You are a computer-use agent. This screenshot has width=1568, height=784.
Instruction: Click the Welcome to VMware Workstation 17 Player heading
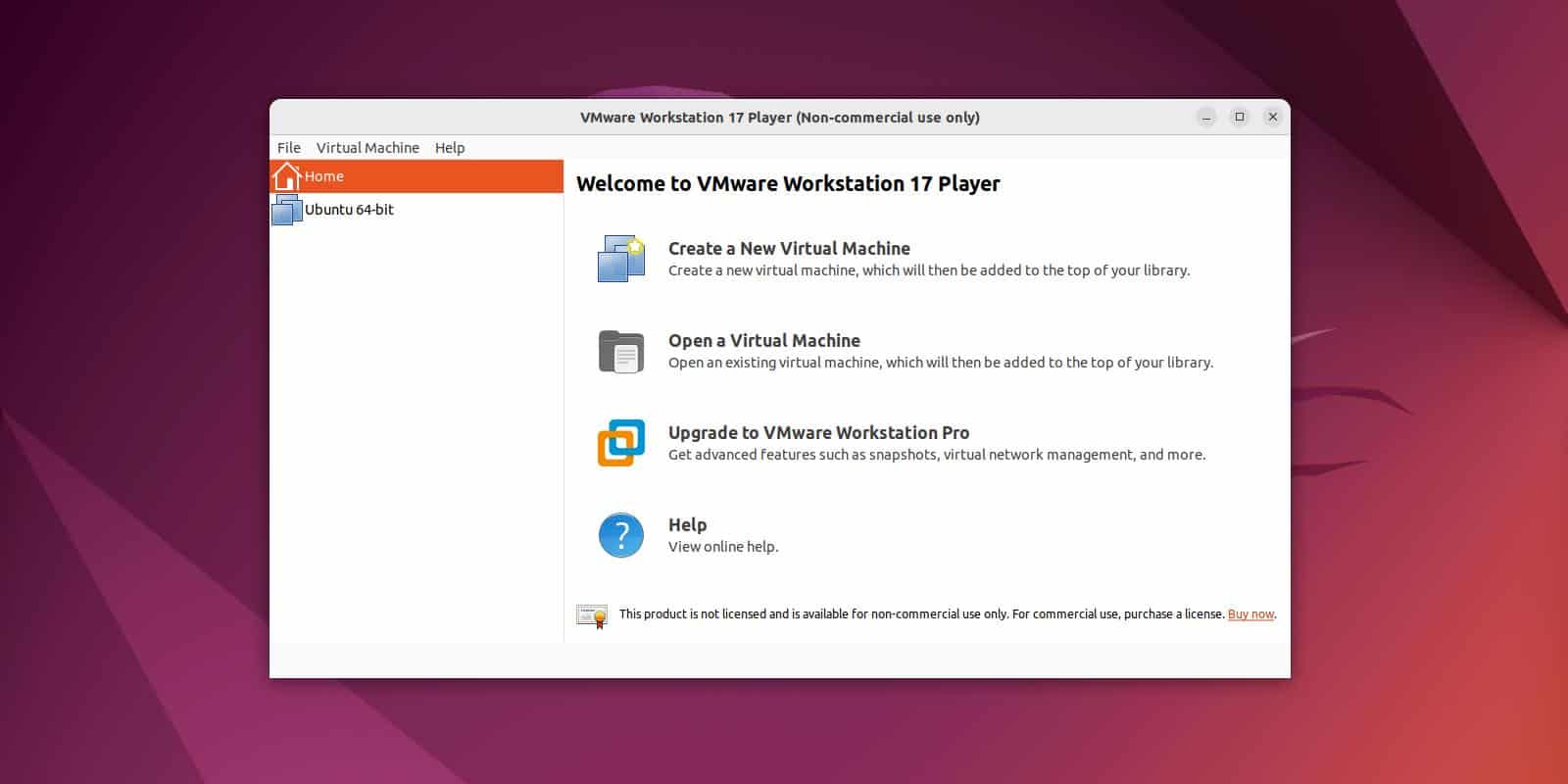(788, 184)
